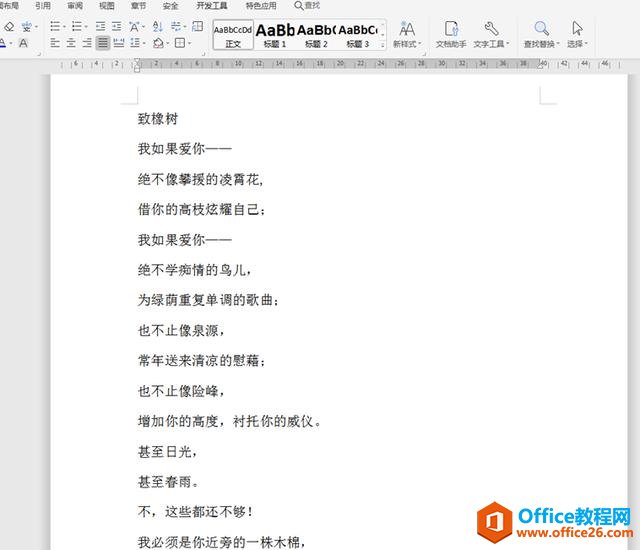Toggle align left
640x550 pixels.
(55, 43)
